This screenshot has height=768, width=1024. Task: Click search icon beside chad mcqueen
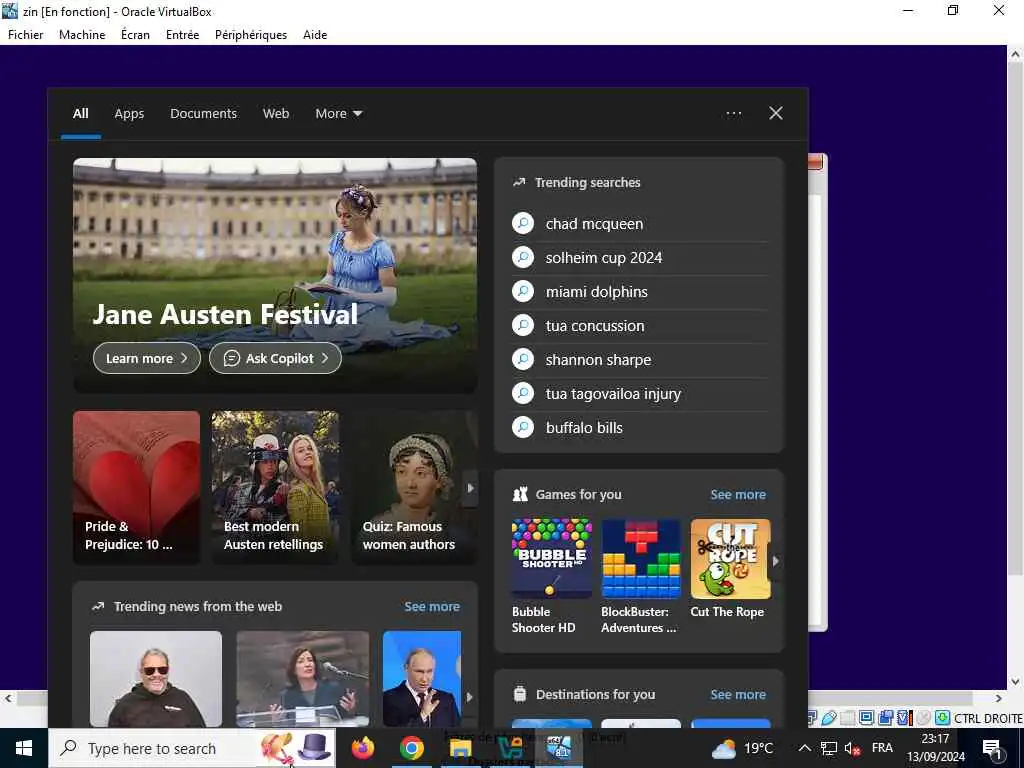[x=523, y=224]
